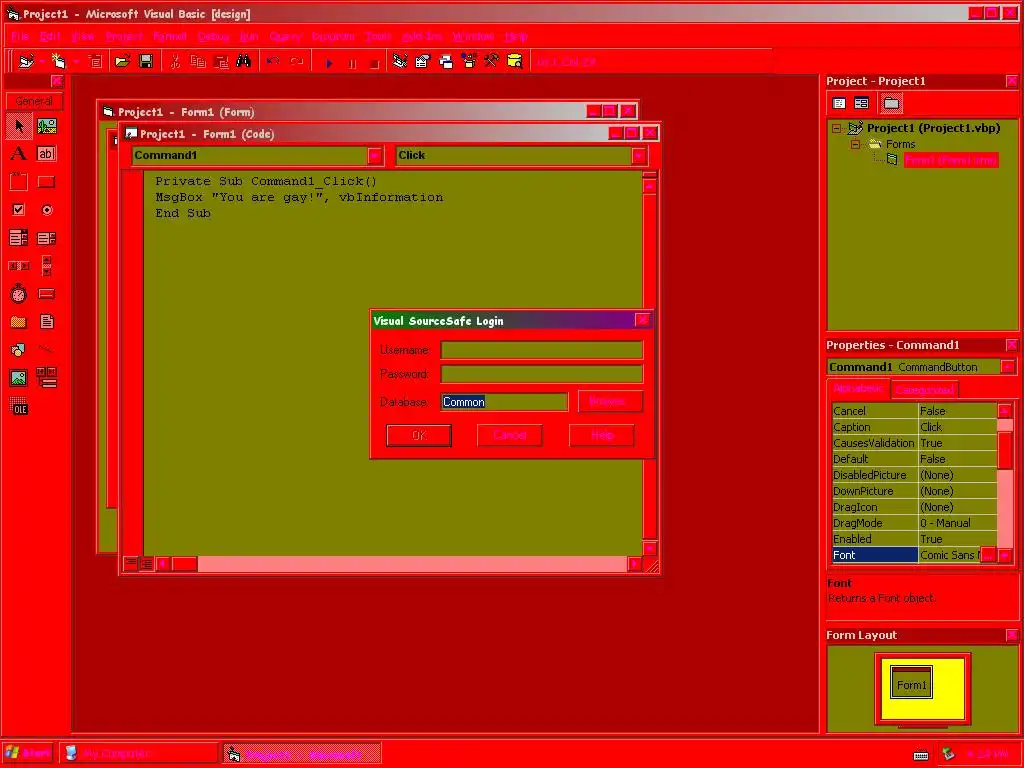
Task: Select the PictureBox control in the toolbox
Action: point(46,126)
